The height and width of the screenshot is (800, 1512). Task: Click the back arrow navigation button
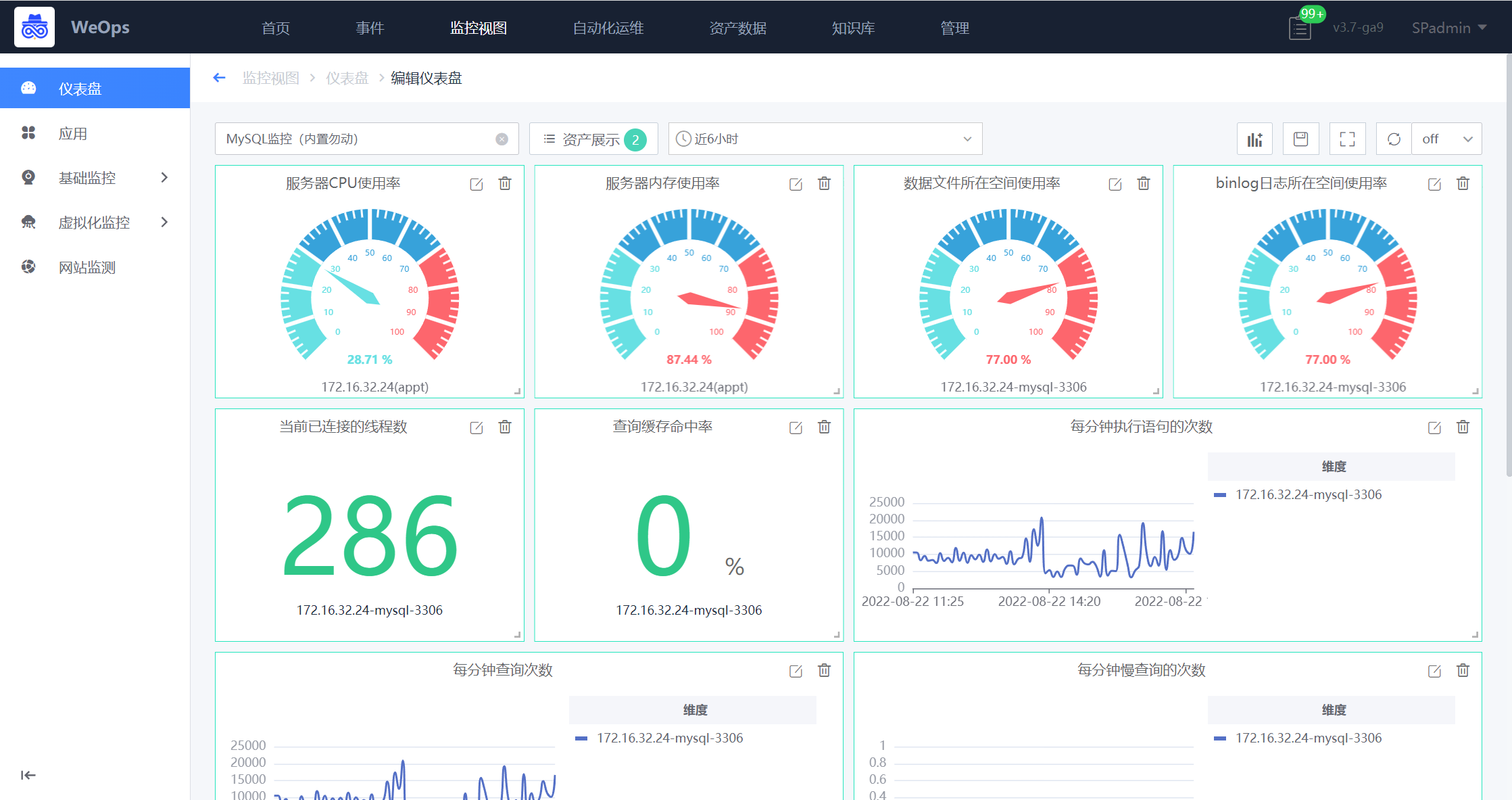pyautogui.click(x=219, y=78)
